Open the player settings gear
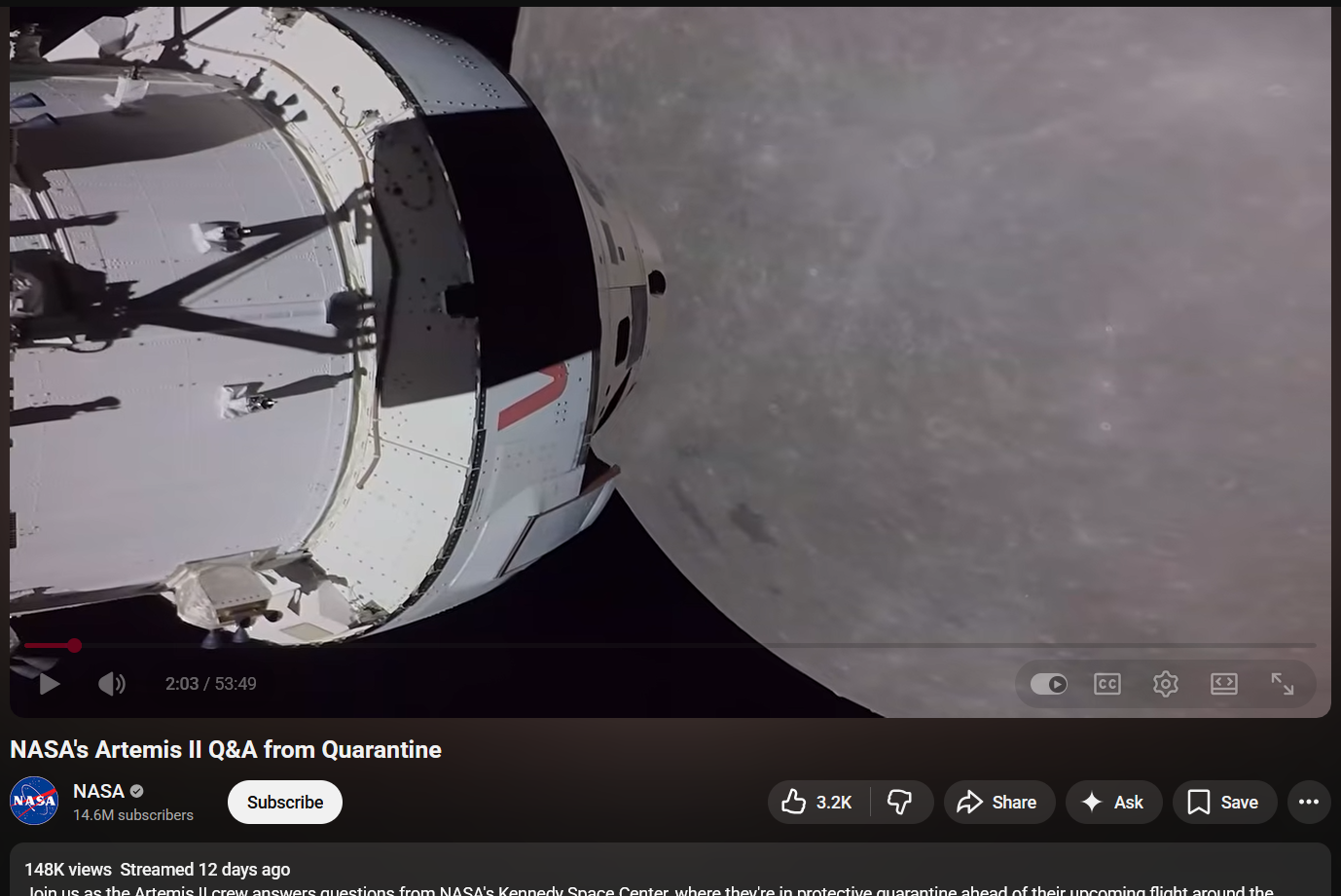 (1166, 684)
